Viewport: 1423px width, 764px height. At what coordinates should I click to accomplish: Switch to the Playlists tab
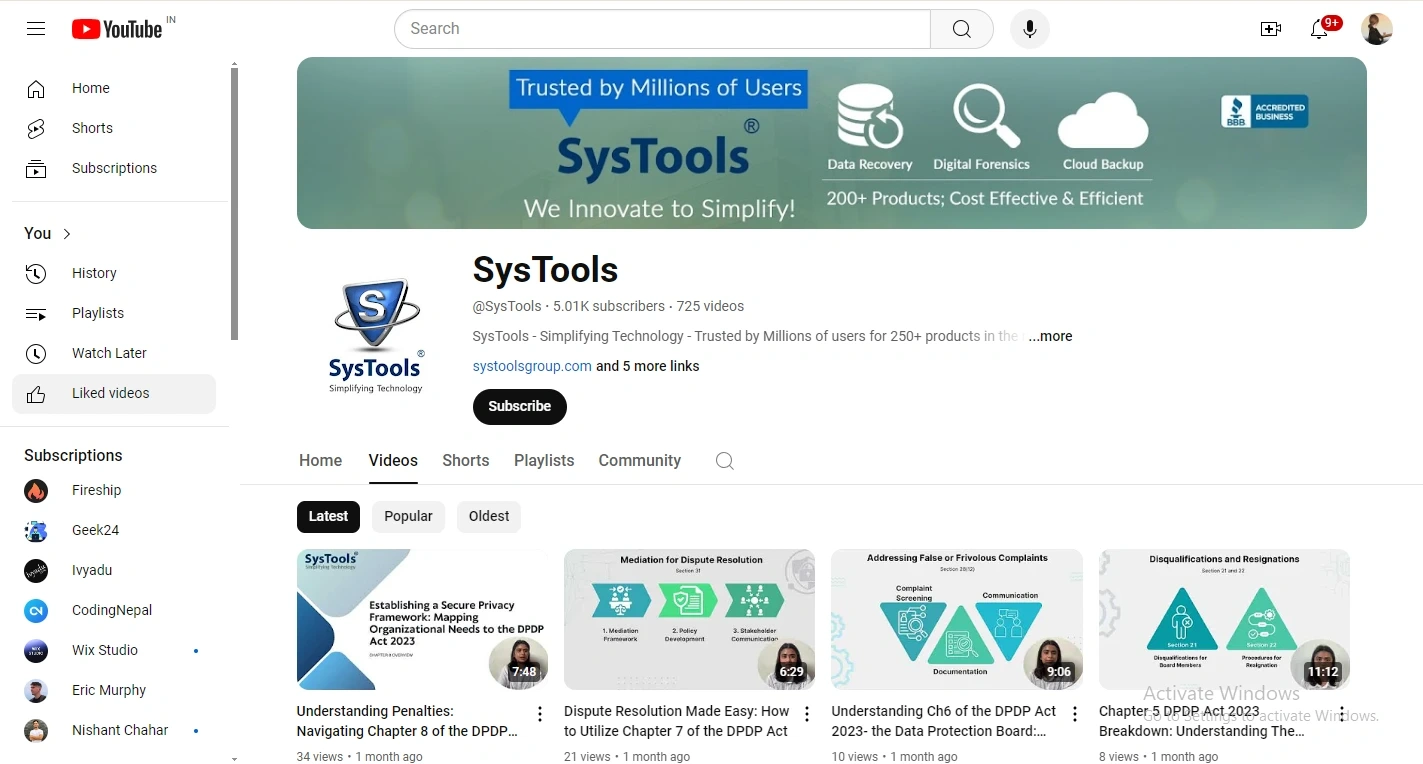tap(543, 460)
